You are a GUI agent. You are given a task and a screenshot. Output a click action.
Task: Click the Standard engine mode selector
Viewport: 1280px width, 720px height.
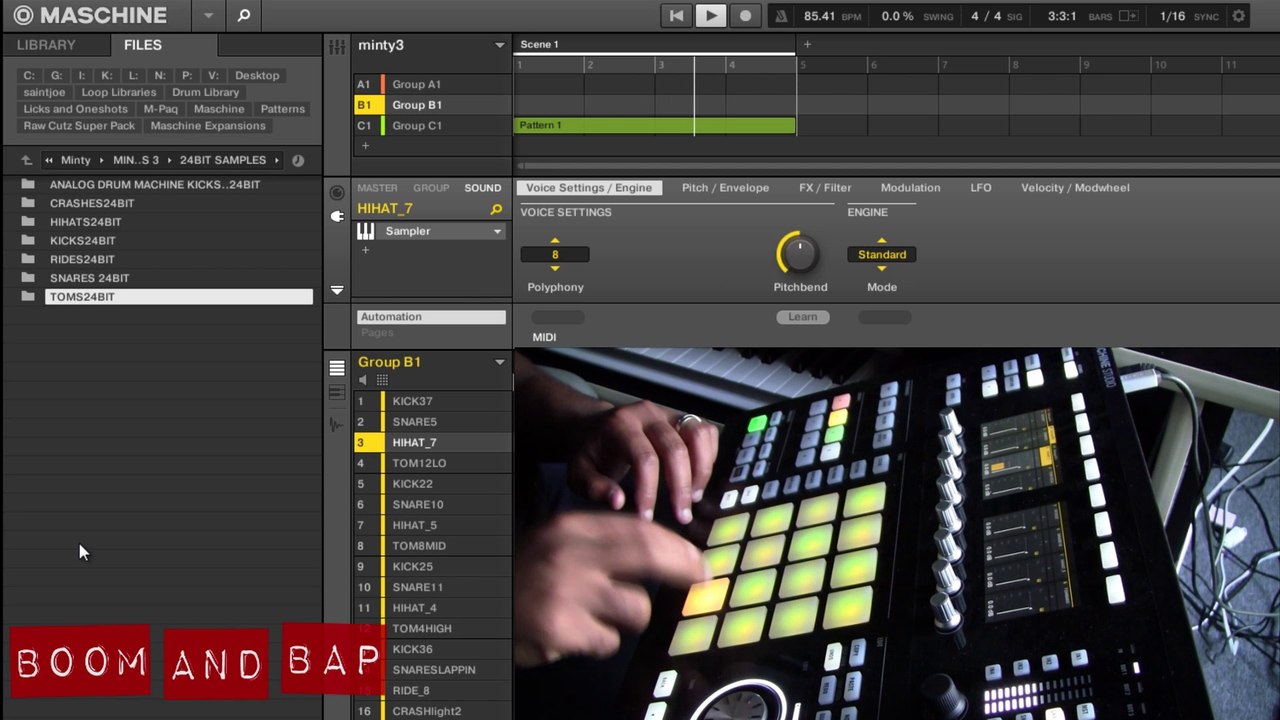point(882,255)
